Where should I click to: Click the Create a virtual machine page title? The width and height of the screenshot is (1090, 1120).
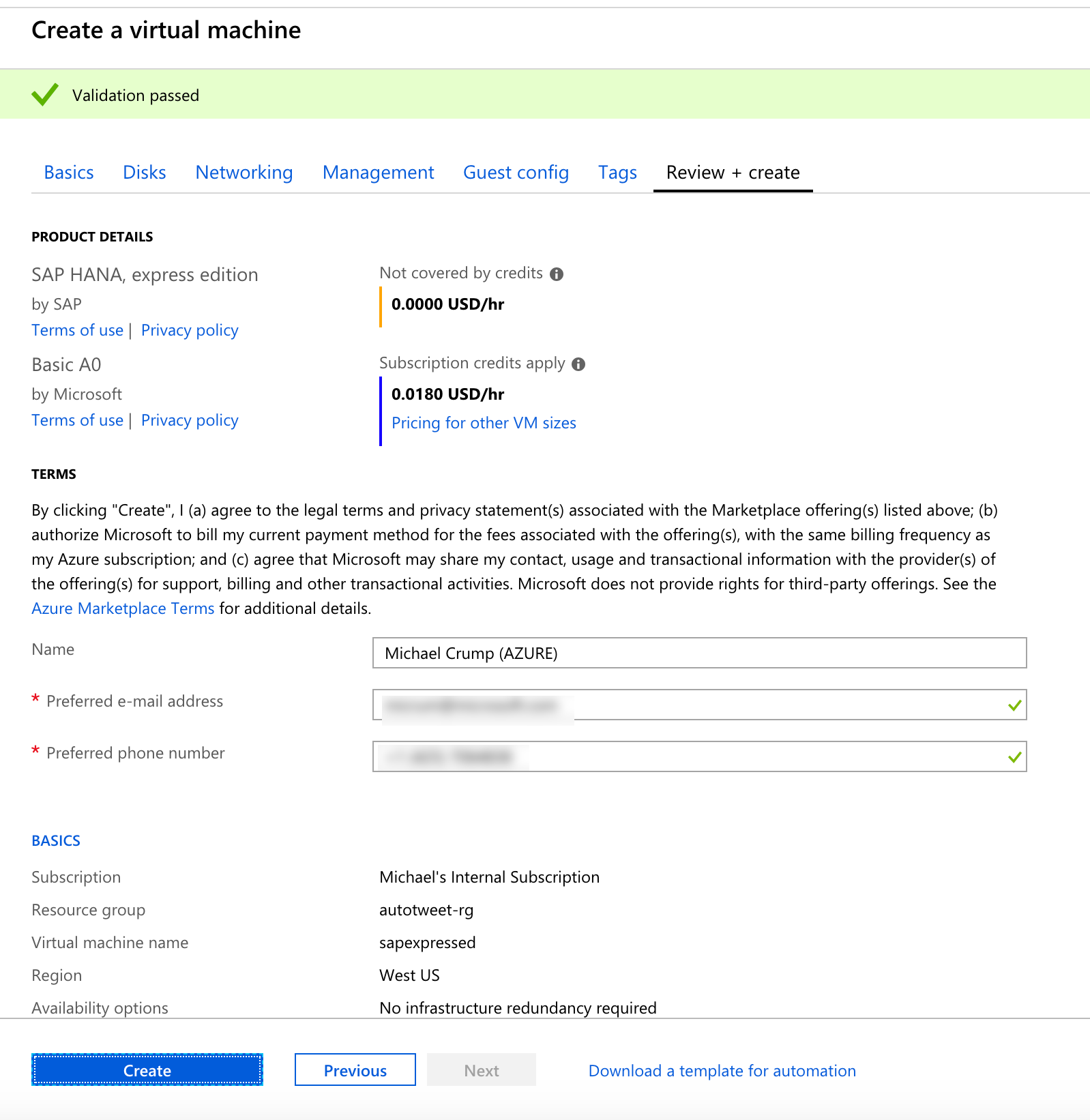pyautogui.click(x=166, y=30)
